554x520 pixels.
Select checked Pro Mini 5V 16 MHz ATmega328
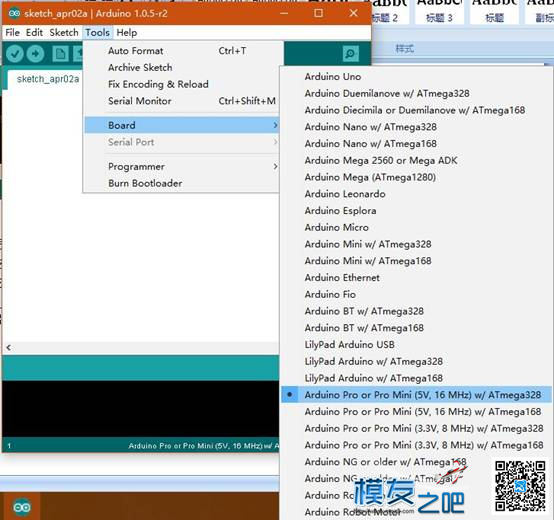[x=416, y=395]
